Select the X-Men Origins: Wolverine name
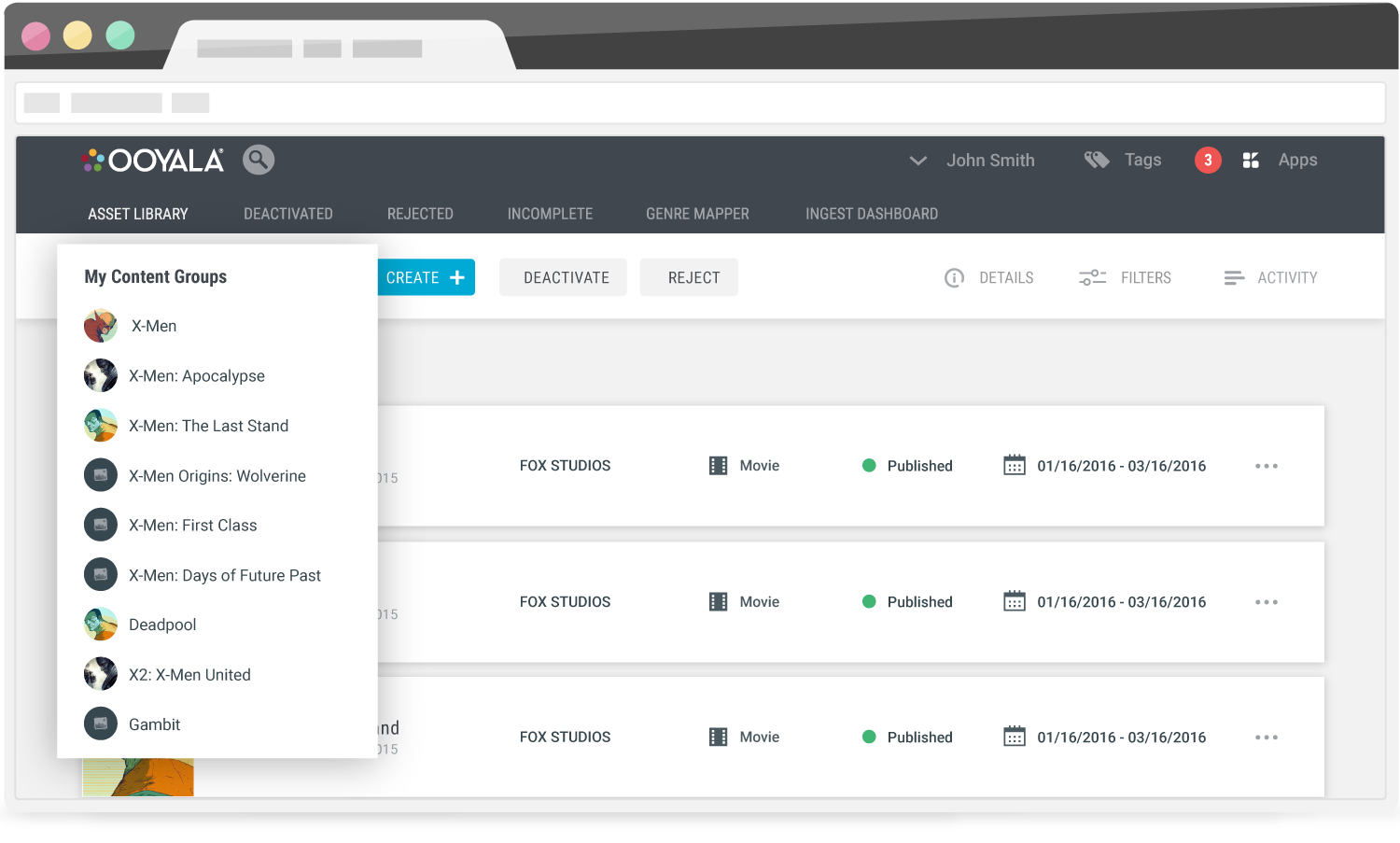 pos(217,476)
